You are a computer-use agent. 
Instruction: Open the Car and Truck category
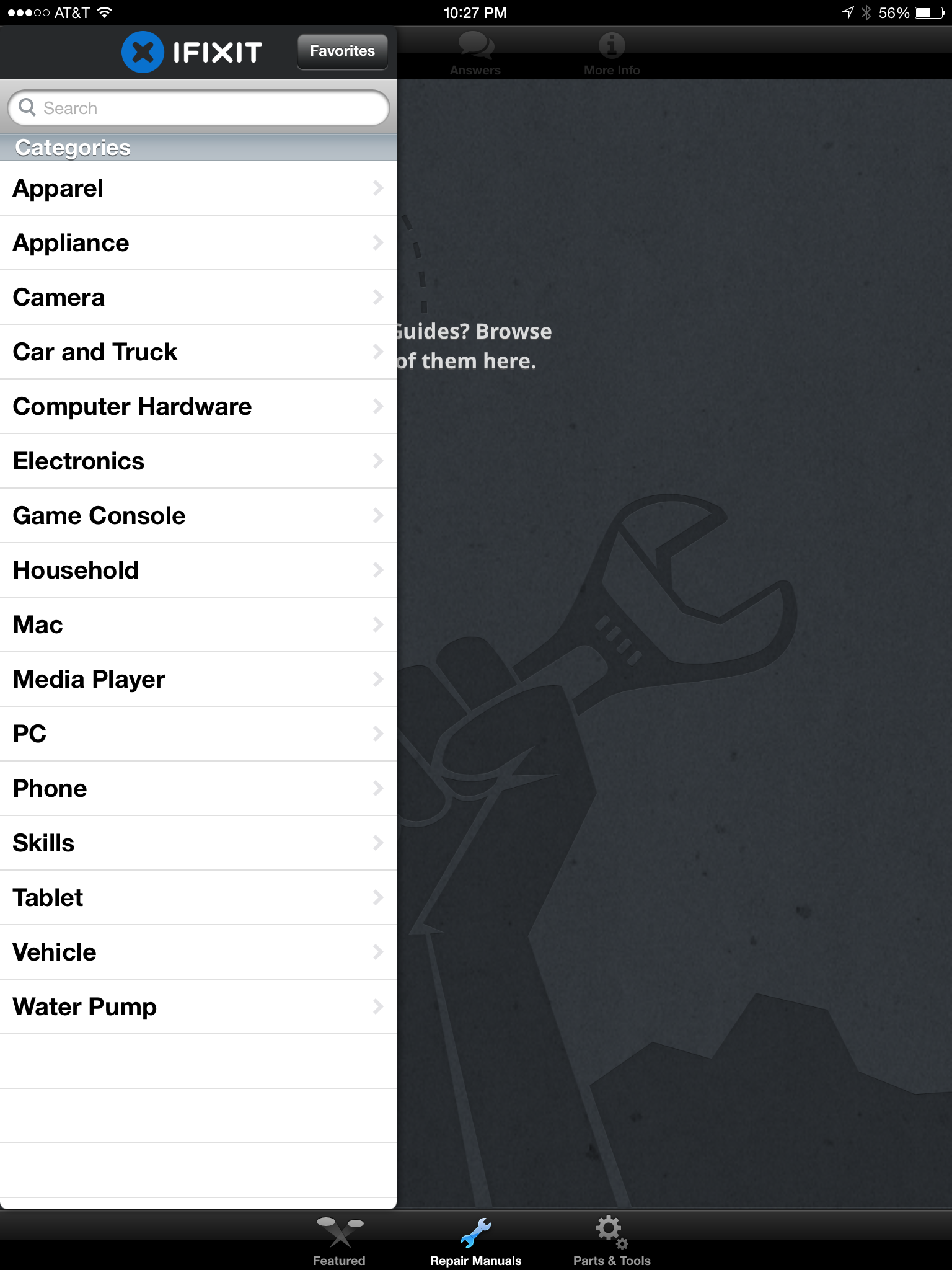[198, 352]
